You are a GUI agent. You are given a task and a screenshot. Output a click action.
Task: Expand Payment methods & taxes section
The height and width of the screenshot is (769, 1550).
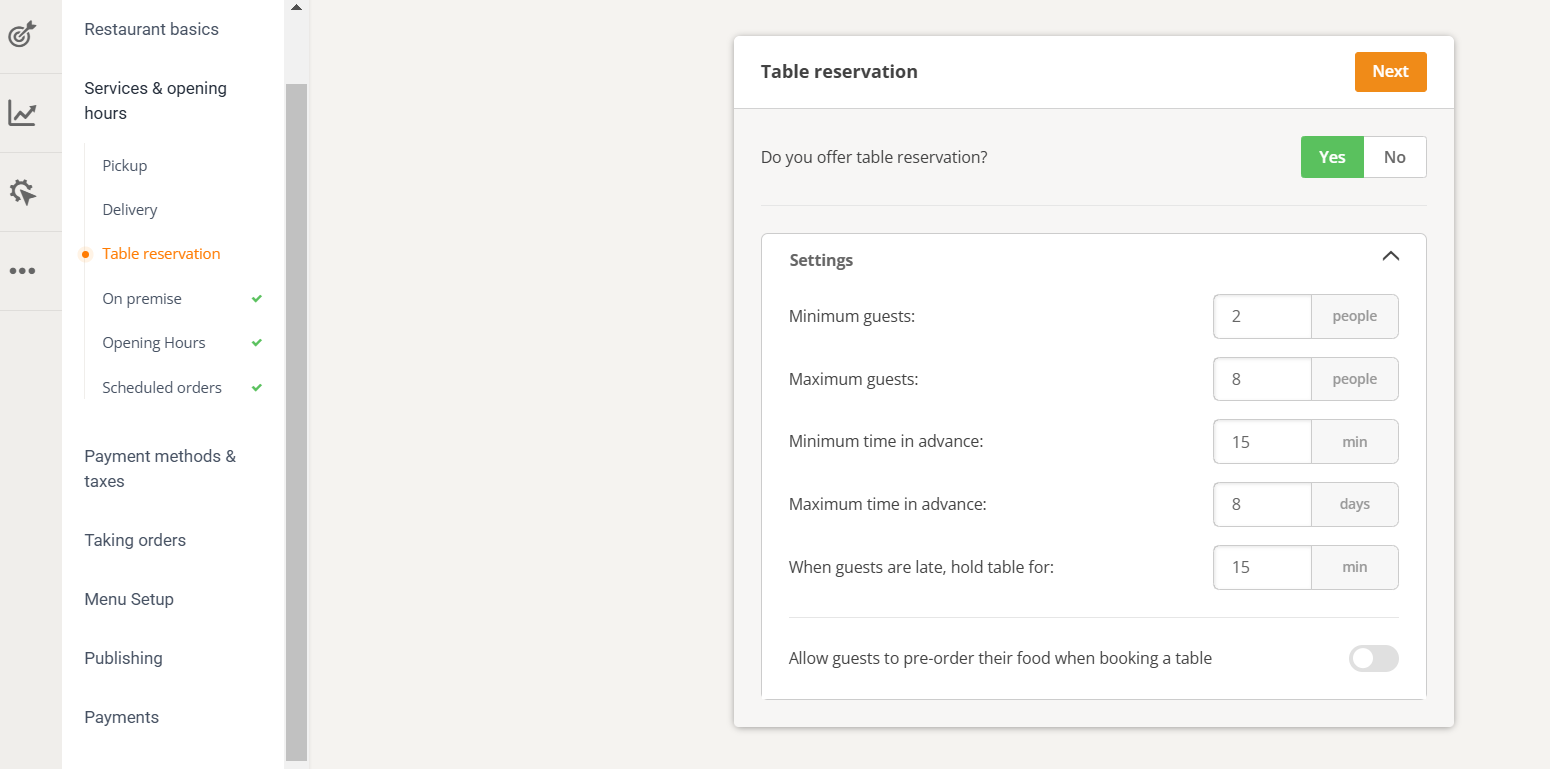[160, 468]
